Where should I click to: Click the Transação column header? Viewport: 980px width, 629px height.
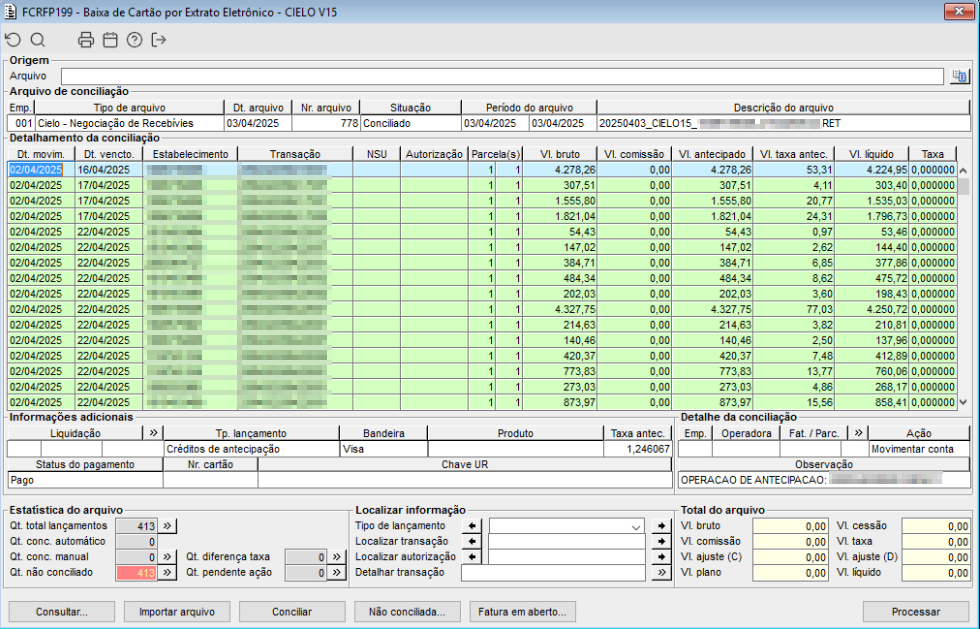(x=295, y=154)
